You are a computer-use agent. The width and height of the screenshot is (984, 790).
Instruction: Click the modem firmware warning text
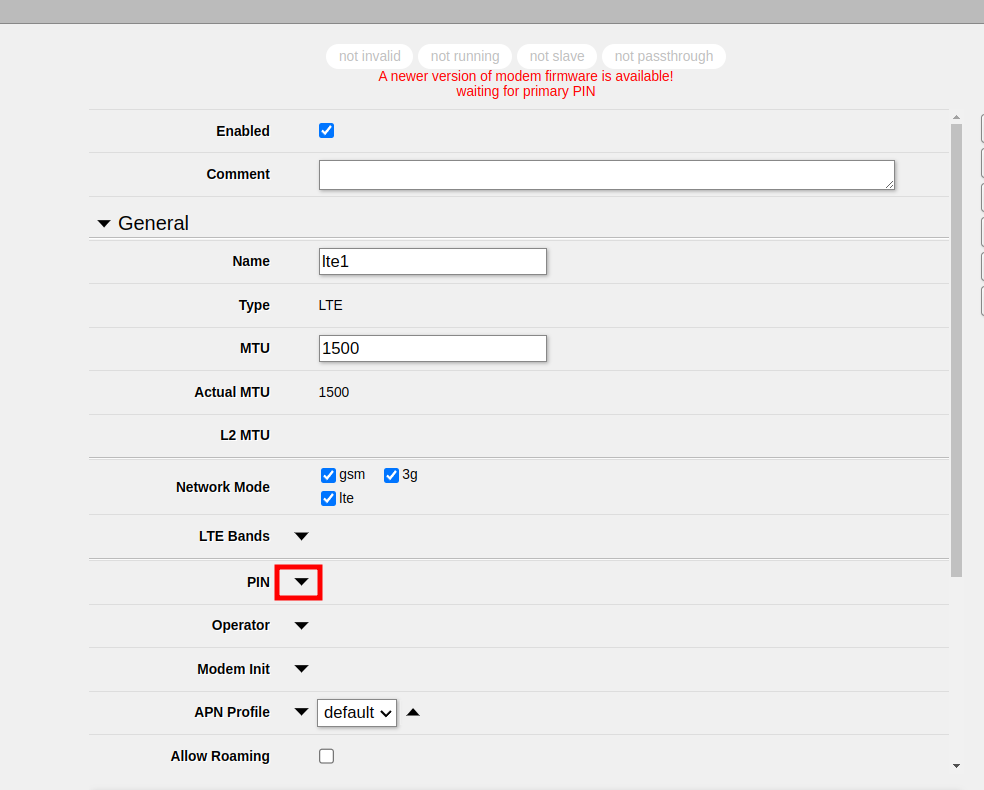[x=526, y=77]
